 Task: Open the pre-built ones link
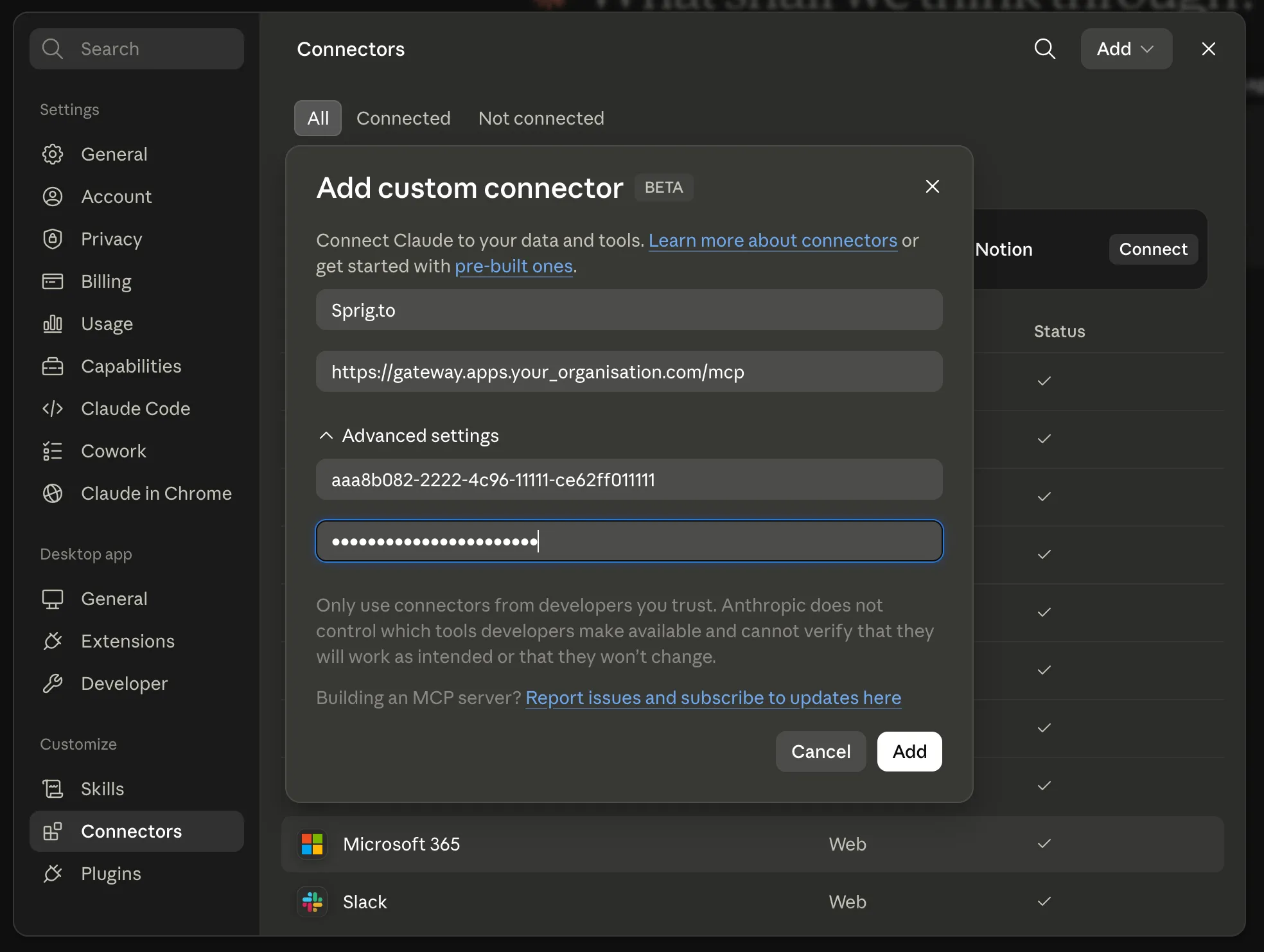(x=514, y=266)
